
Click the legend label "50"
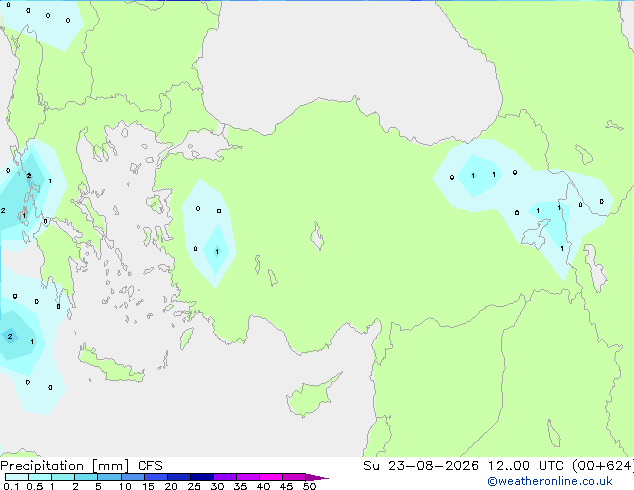point(309,486)
